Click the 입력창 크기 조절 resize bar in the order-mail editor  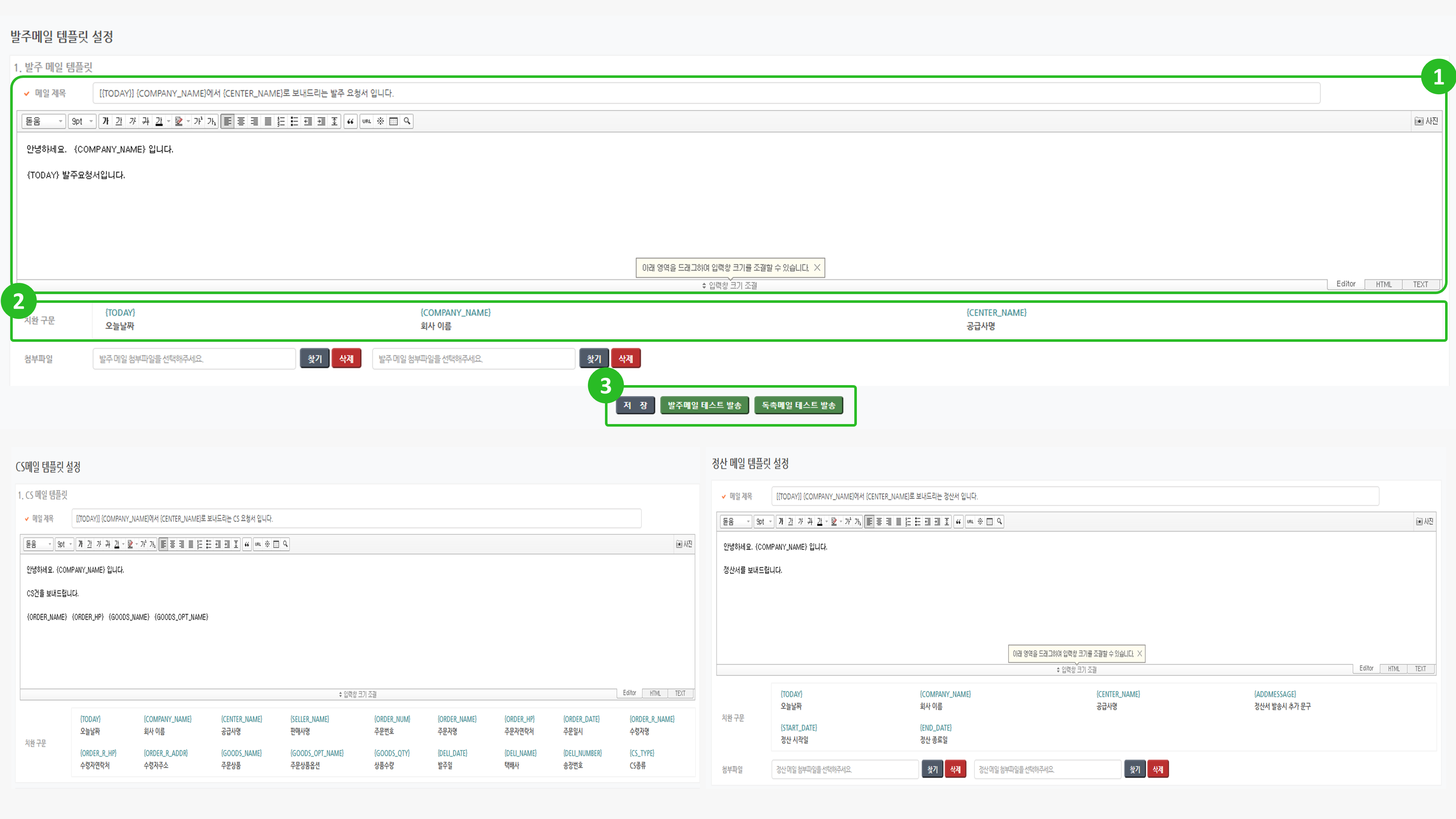coord(729,285)
